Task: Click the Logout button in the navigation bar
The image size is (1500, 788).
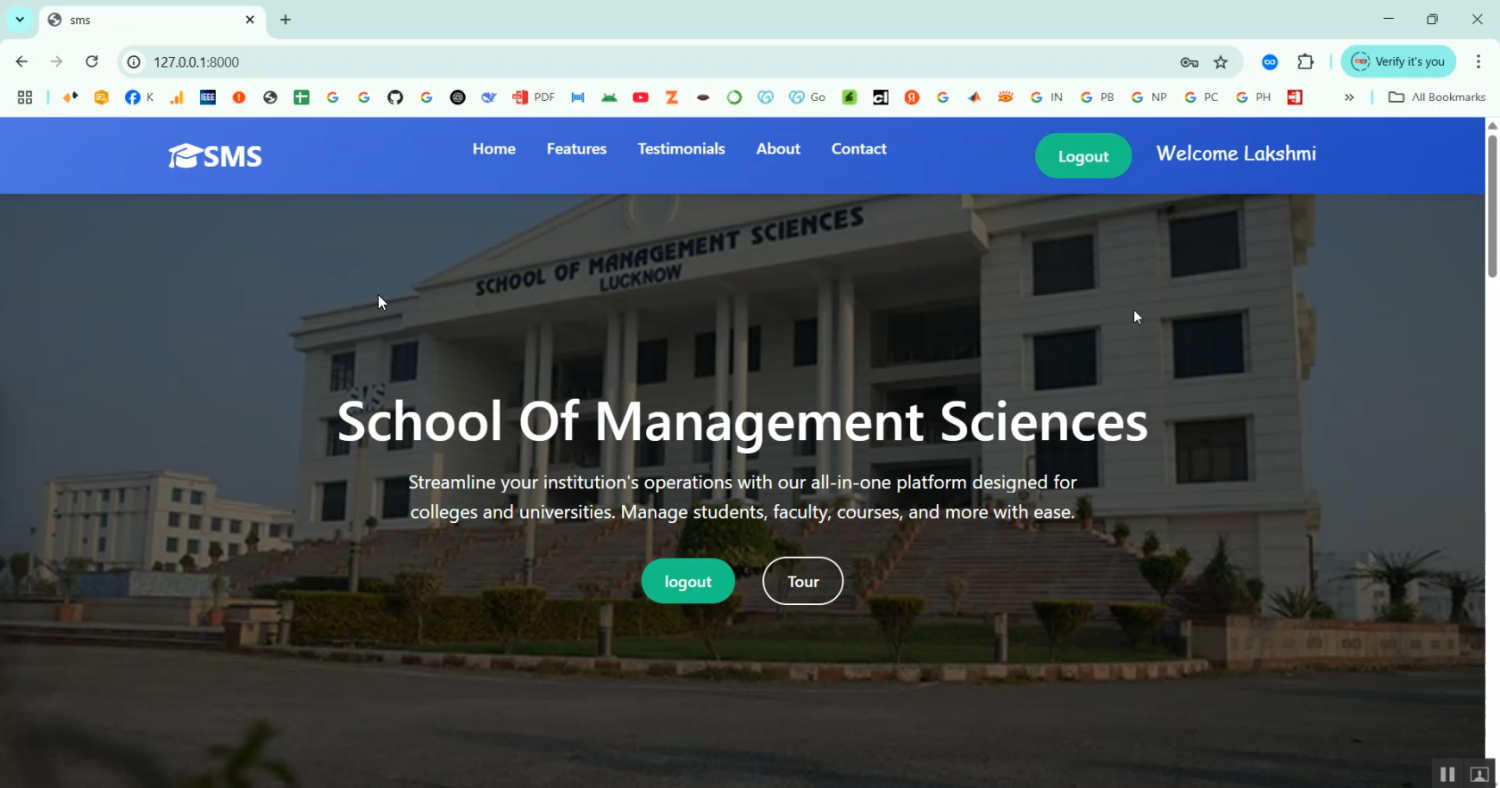Action: pos(1083,156)
